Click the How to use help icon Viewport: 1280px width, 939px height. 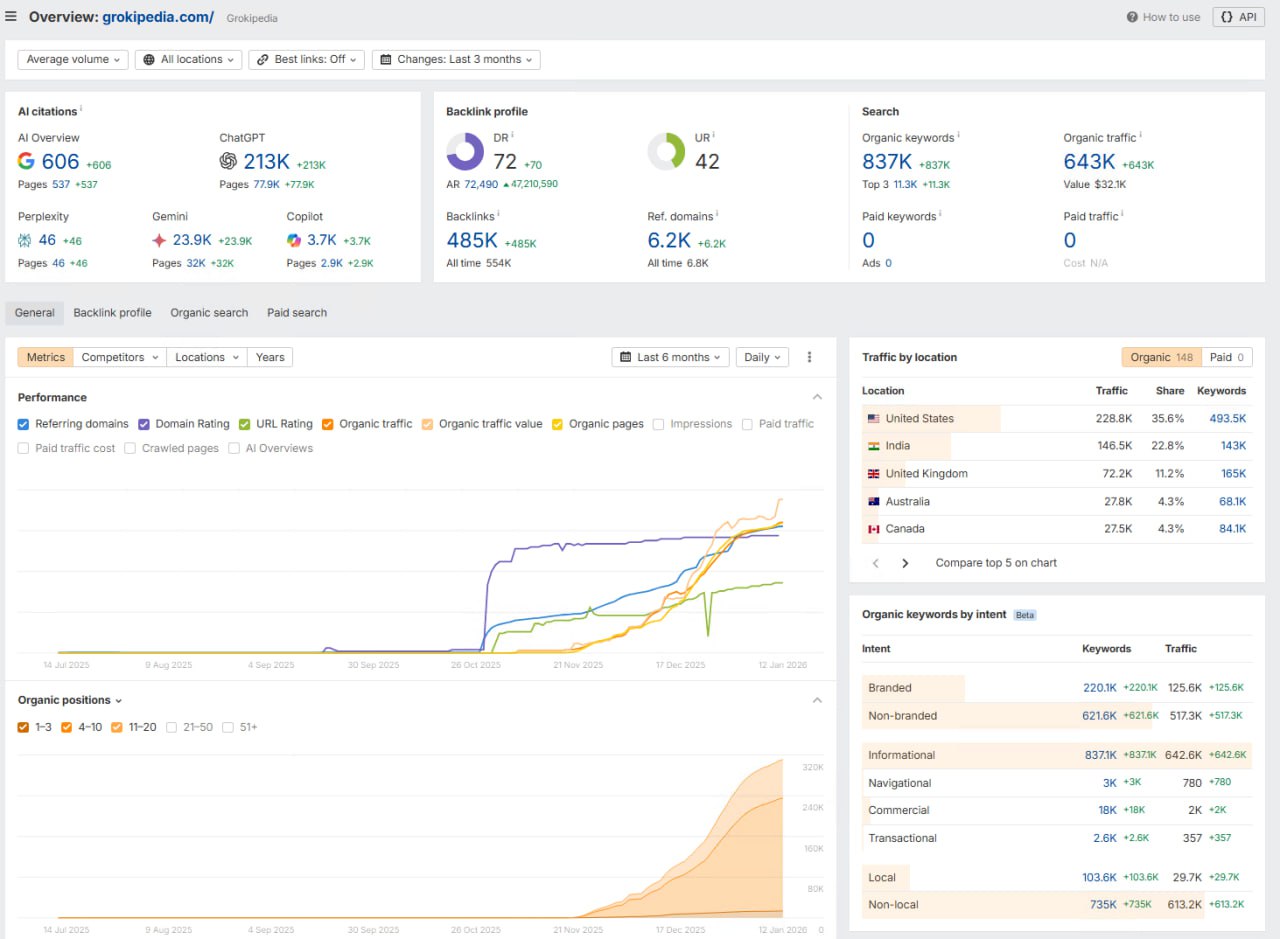pyautogui.click(x=1132, y=17)
